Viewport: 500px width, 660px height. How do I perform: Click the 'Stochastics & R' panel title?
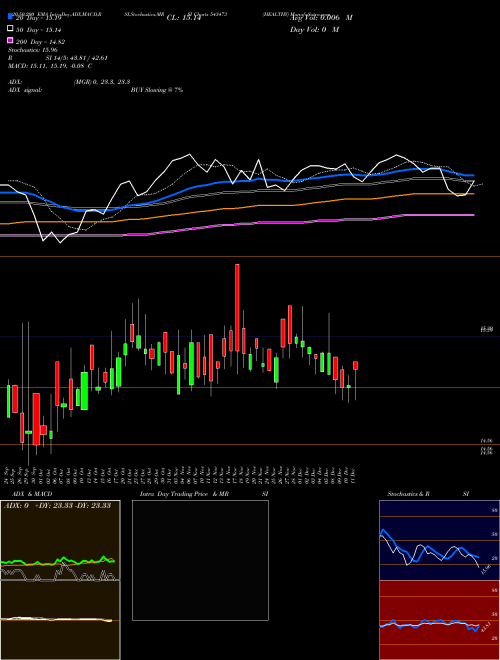point(408,494)
